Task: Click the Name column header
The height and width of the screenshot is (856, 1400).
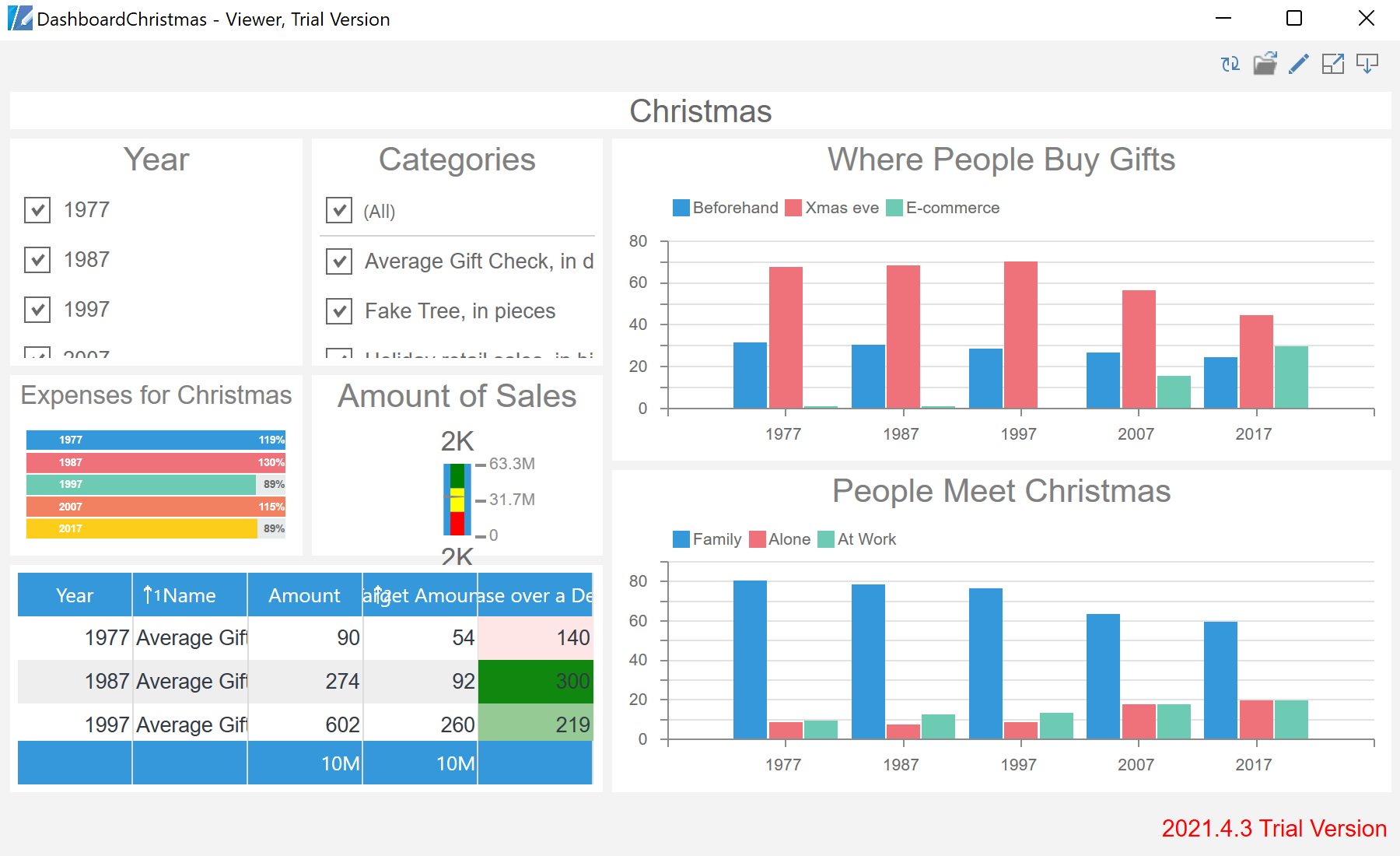Action: point(190,595)
